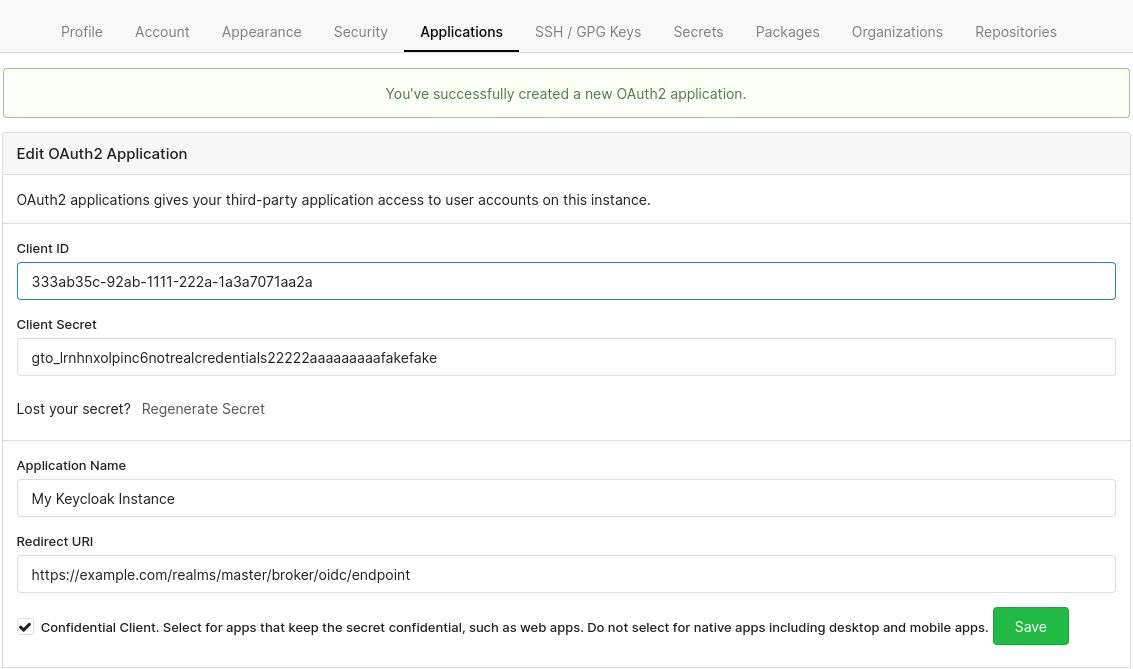1133x669 pixels.
Task: Open the Account settings tab
Action: point(162,31)
